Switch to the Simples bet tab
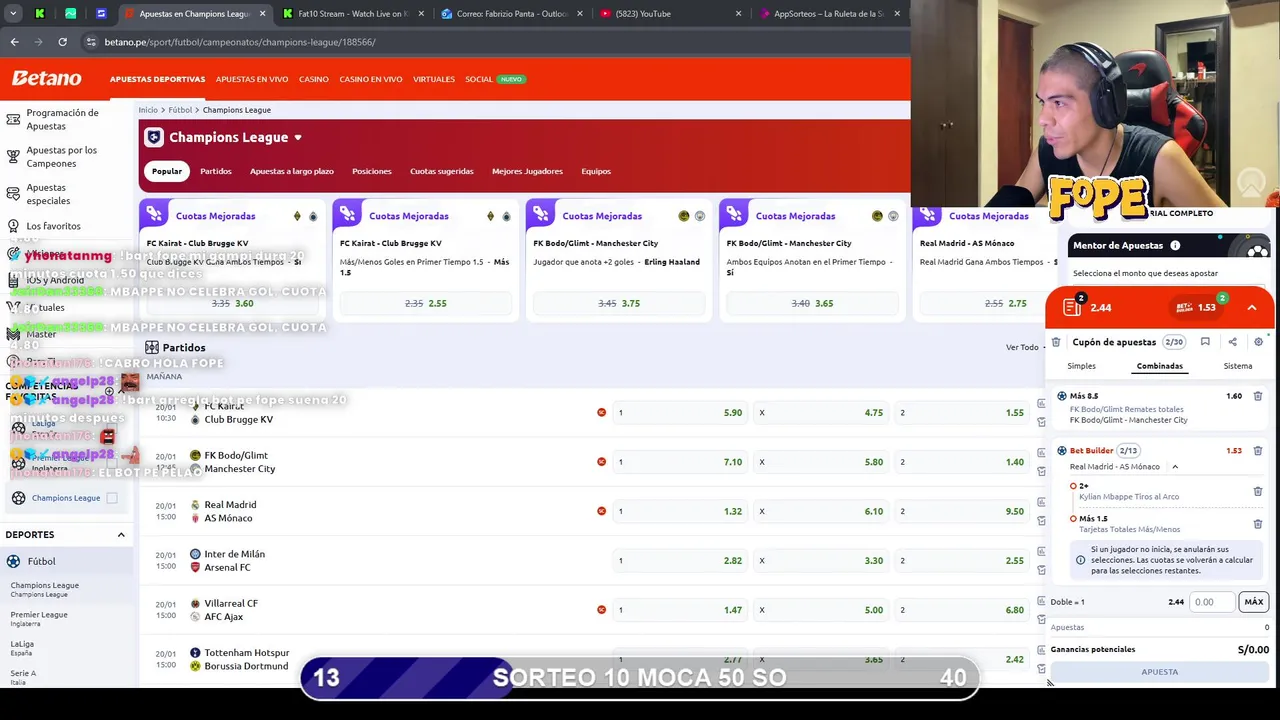This screenshot has width=1280, height=720. pos(1081,366)
